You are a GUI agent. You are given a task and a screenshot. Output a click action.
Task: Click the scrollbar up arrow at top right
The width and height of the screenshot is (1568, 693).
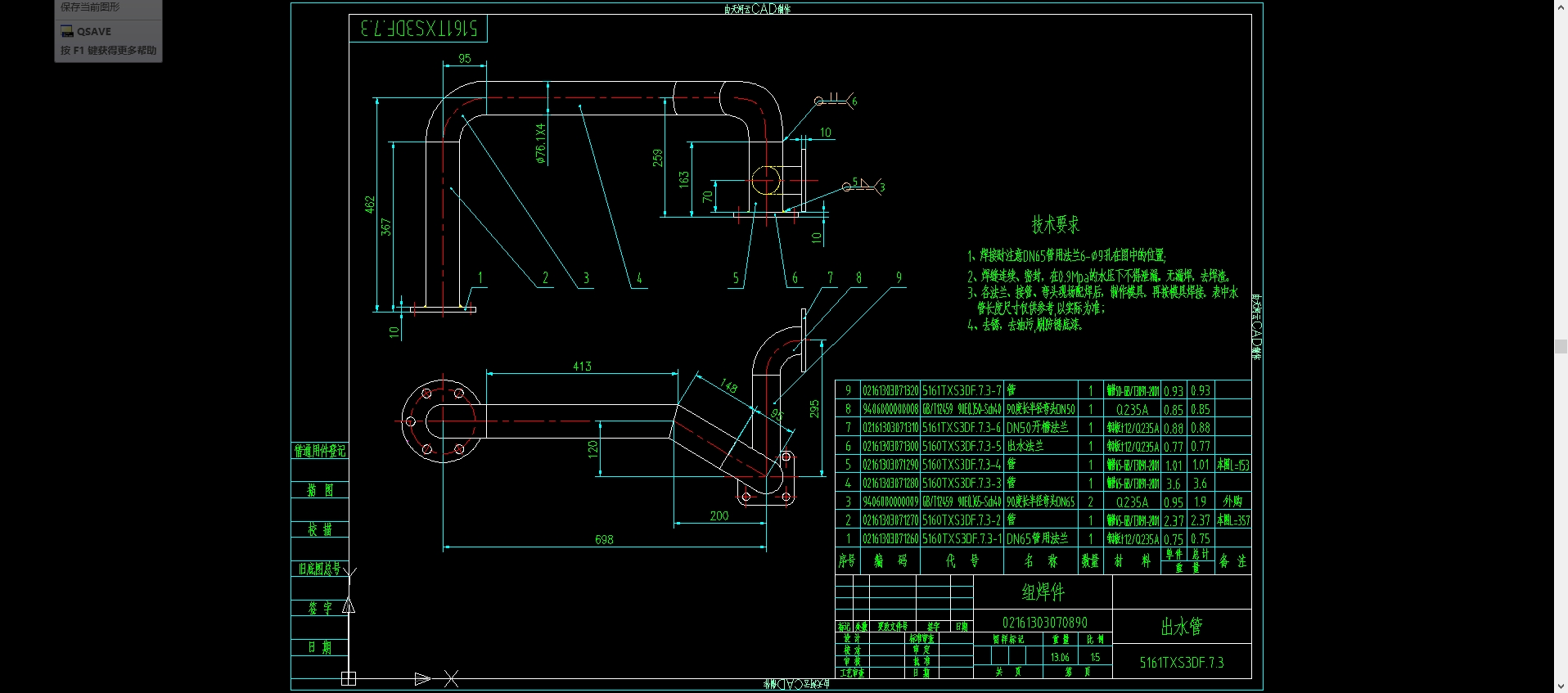coord(1561,6)
